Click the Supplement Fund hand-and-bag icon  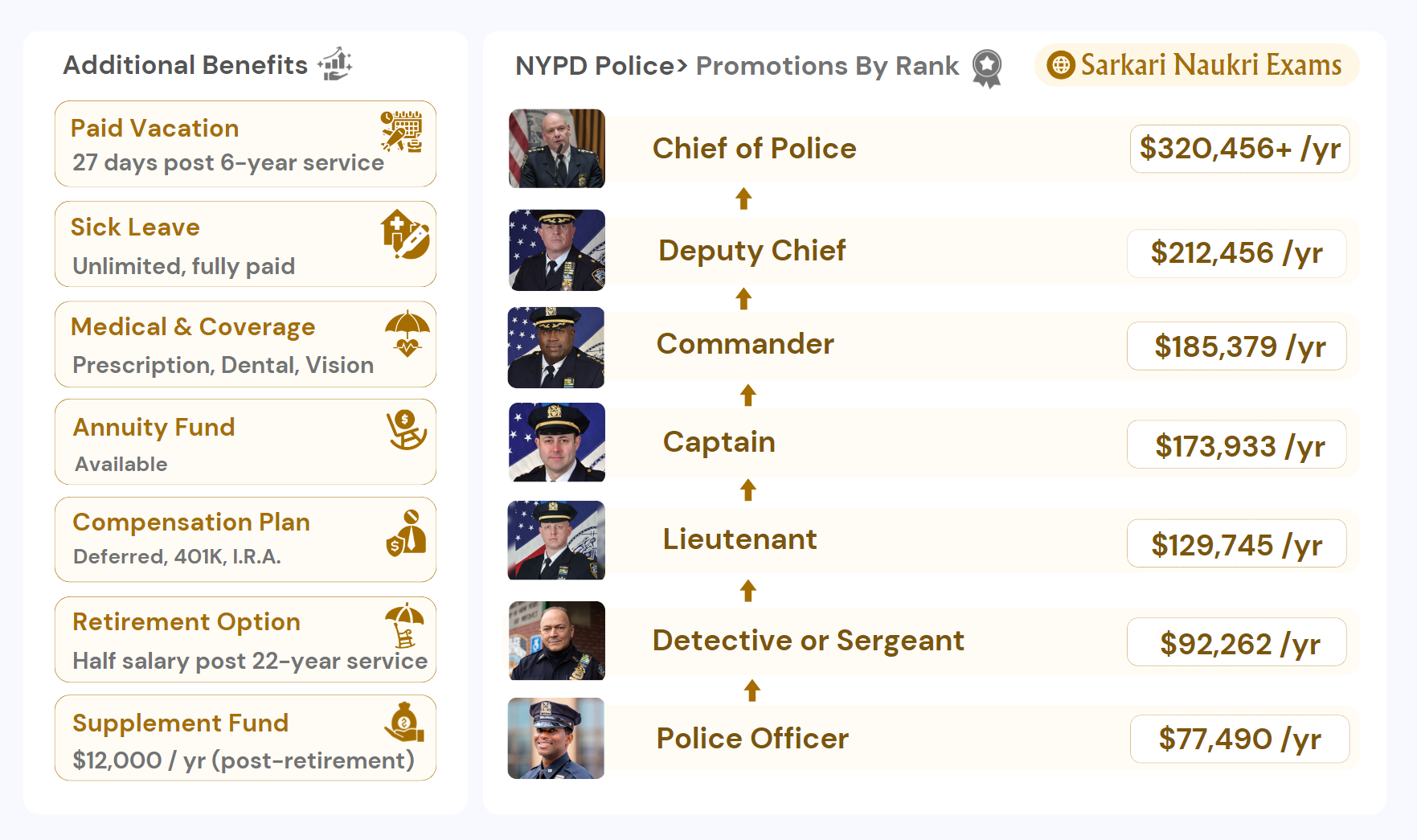tap(404, 723)
